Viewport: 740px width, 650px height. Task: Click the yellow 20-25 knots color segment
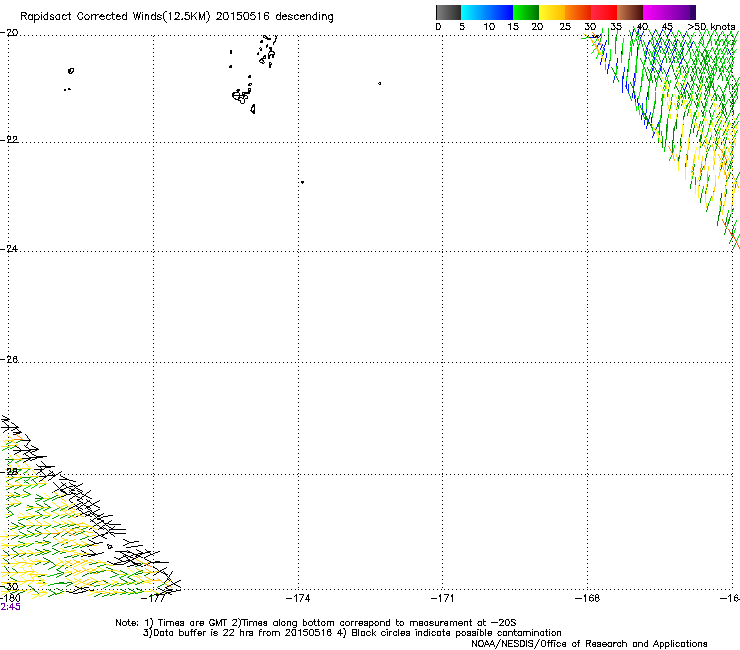[552, 12]
